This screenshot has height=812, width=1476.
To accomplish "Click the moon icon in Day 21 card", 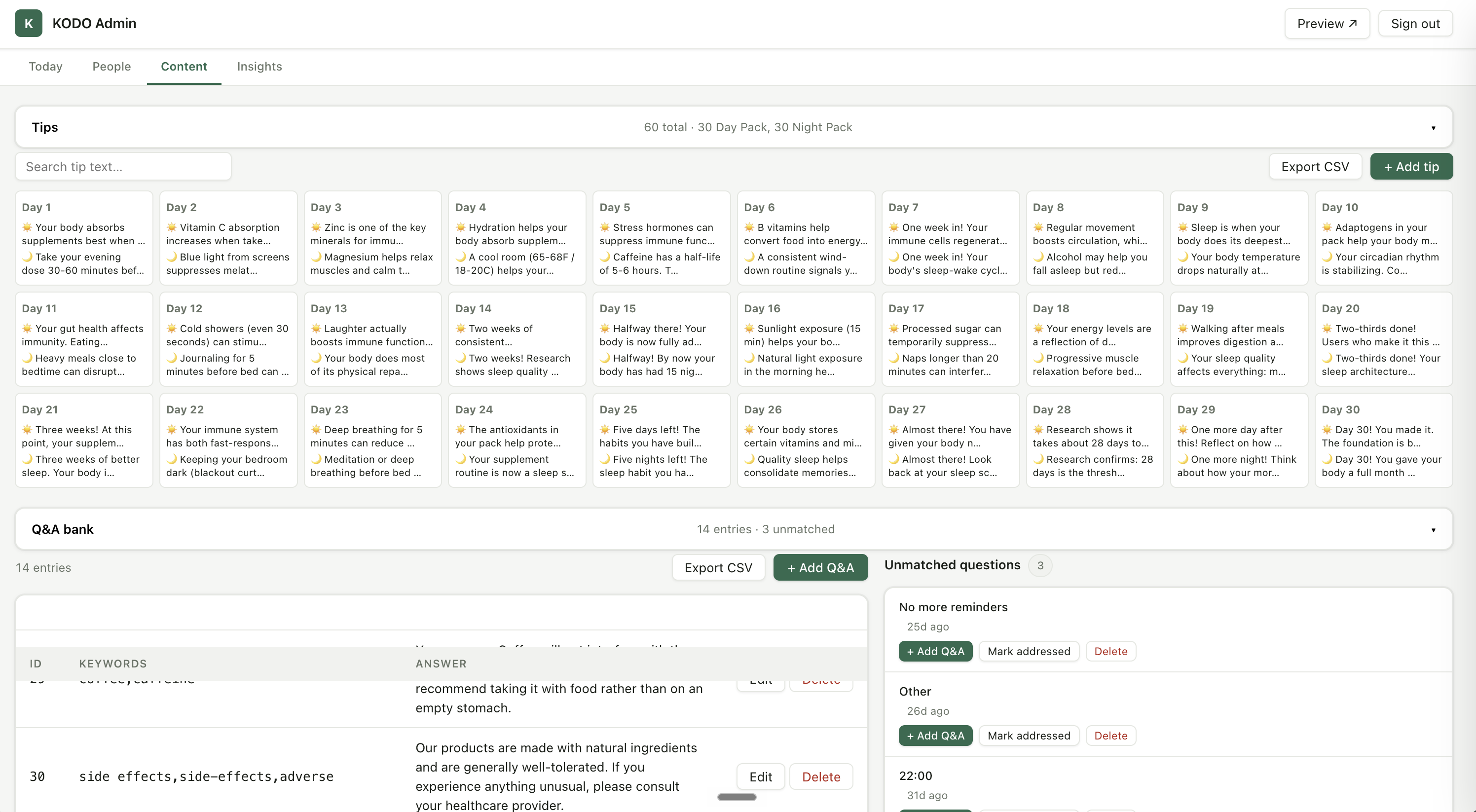I will coord(27,459).
